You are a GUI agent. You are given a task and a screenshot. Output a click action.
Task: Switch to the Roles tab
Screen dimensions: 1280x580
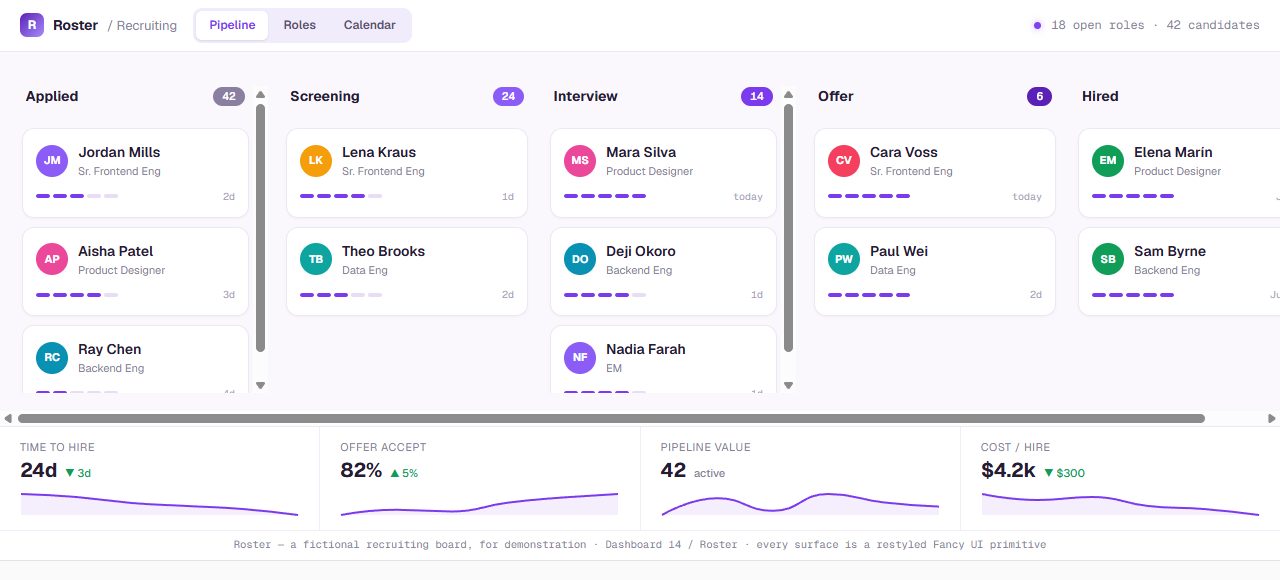coord(299,25)
